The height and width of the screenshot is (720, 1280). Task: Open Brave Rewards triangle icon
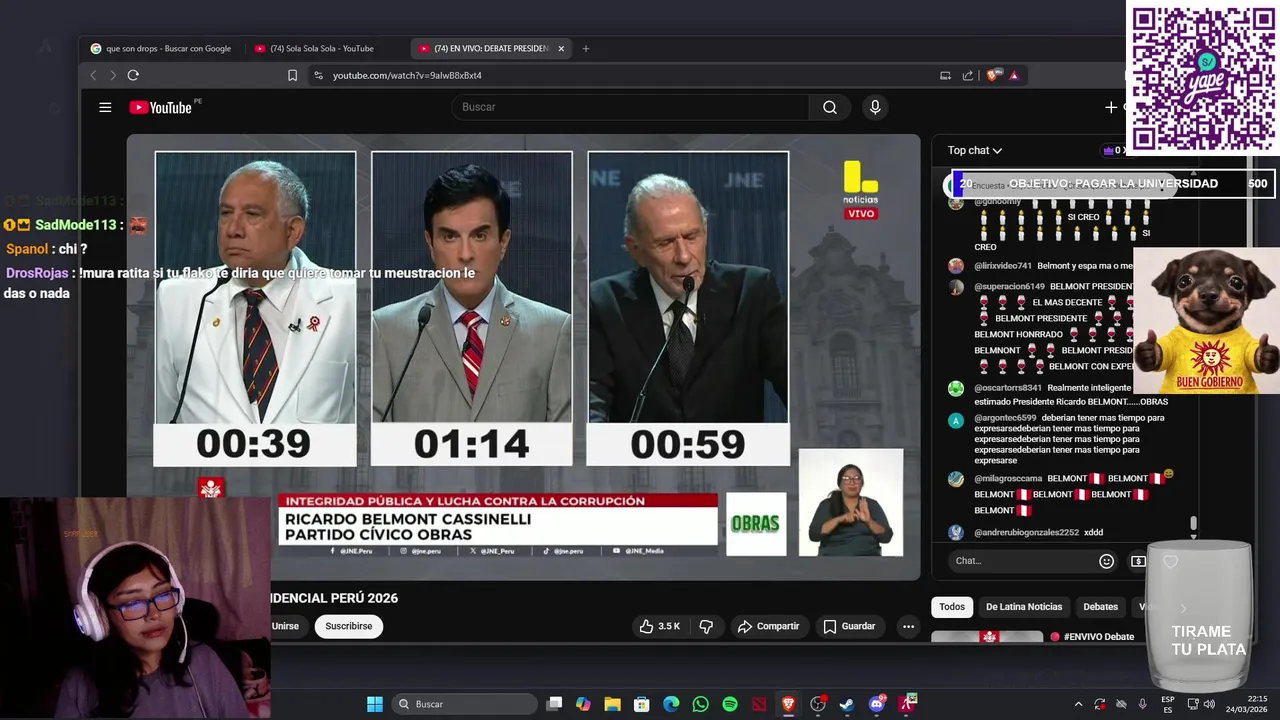[x=1014, y=75]
